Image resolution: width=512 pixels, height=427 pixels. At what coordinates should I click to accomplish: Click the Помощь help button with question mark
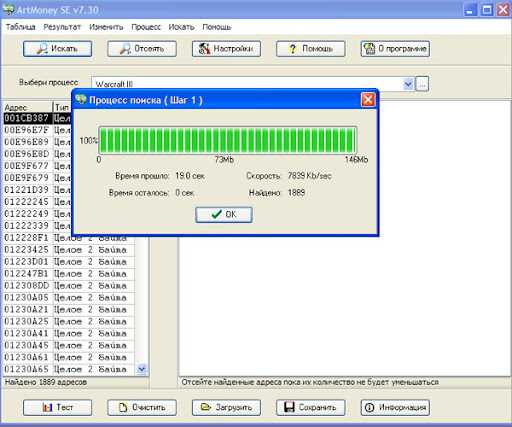[x=310, y=49]
